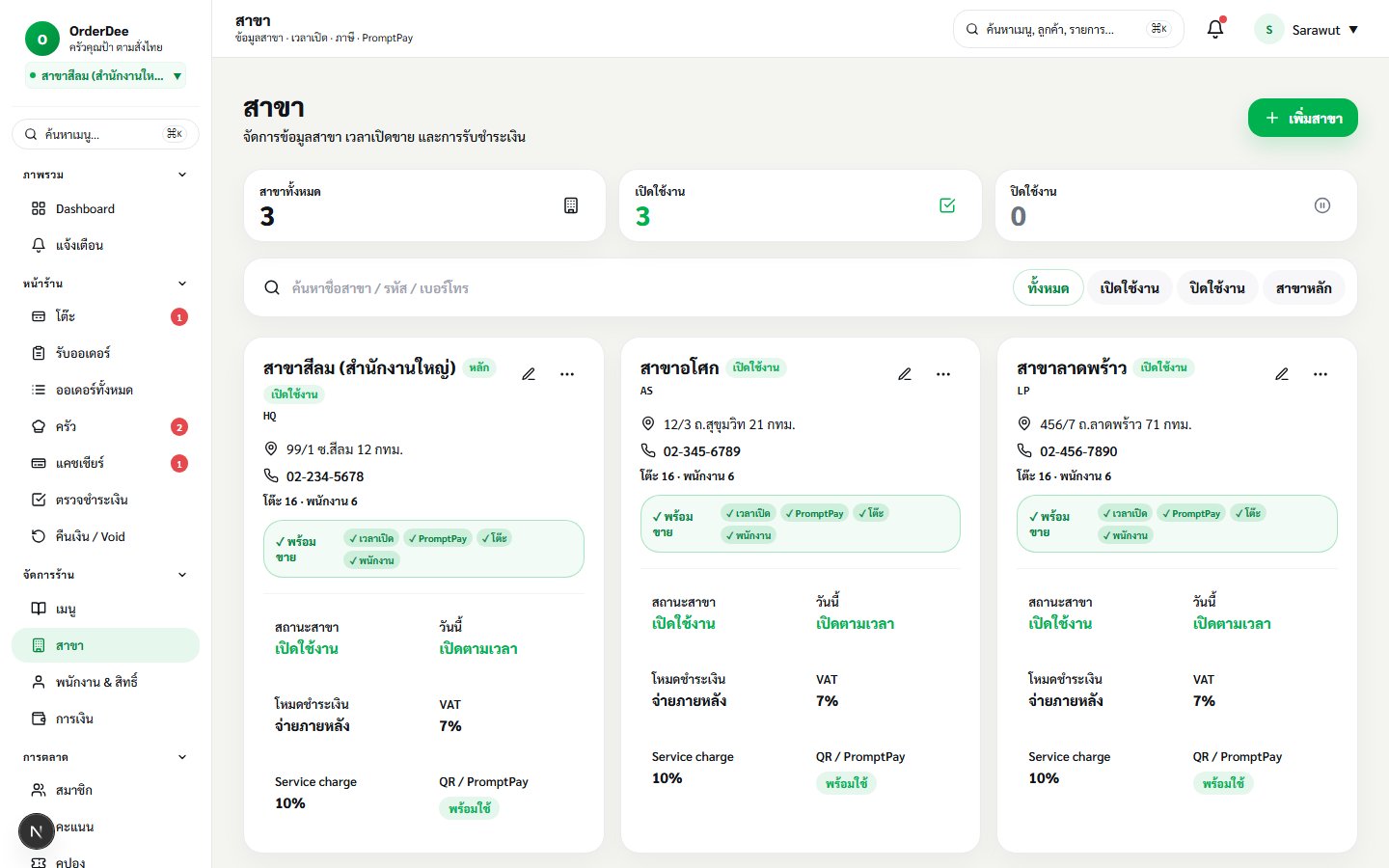Open พนักงาน & สิทธิ์ page
Image resolution: width=1389 pixels, height=868 pixels.
click(x=105, y=682)
